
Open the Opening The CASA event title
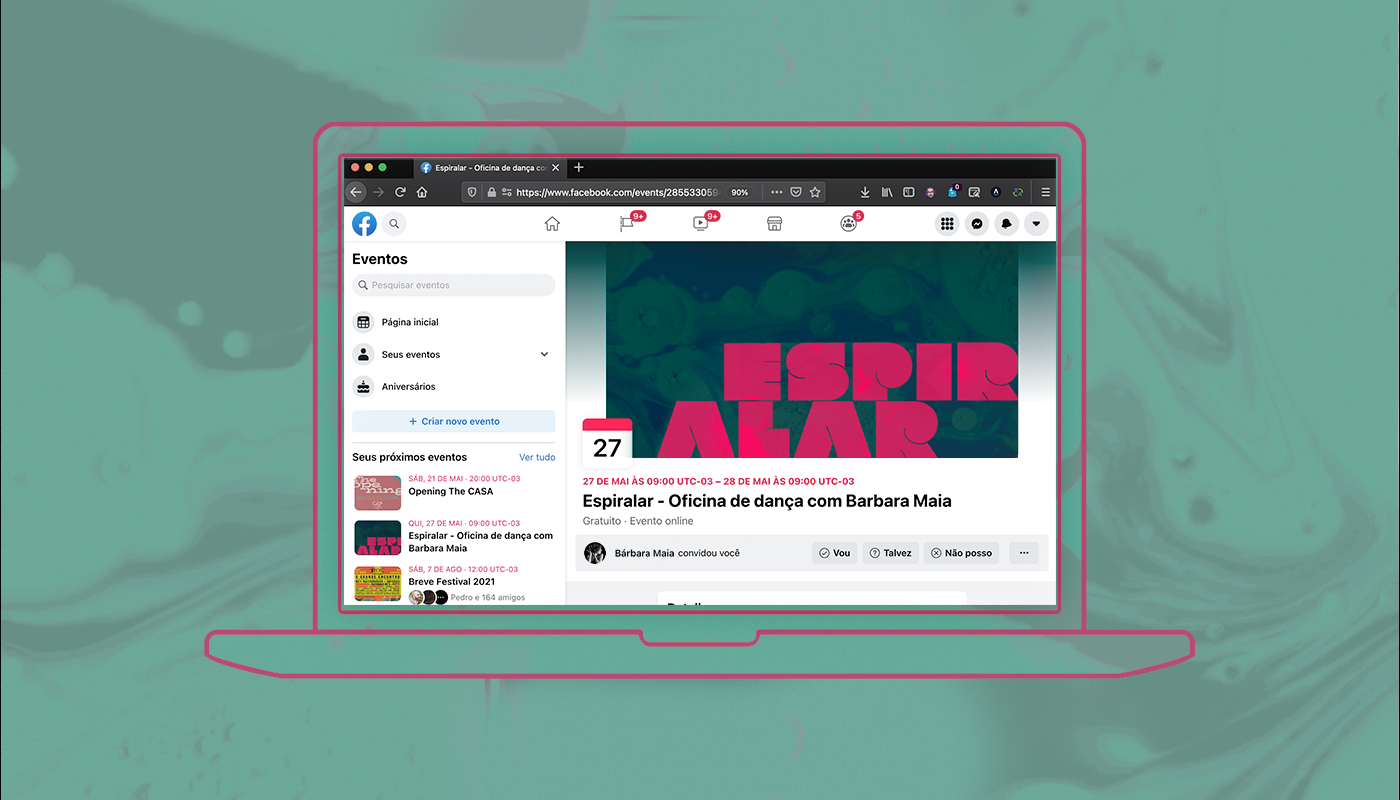click(x=450, y=491)
